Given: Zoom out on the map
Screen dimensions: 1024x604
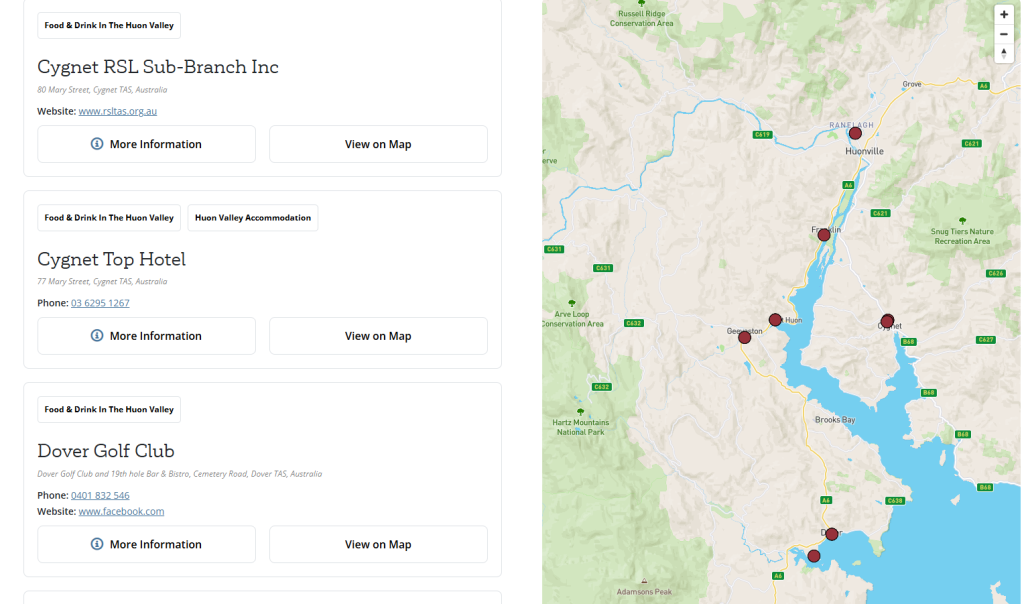Looking at the screenshot, I should [x=1004, y=33].
